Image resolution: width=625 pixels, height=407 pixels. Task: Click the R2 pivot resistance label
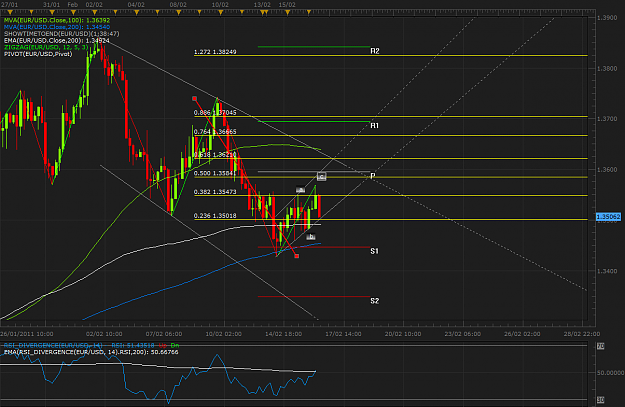(375, 51)
